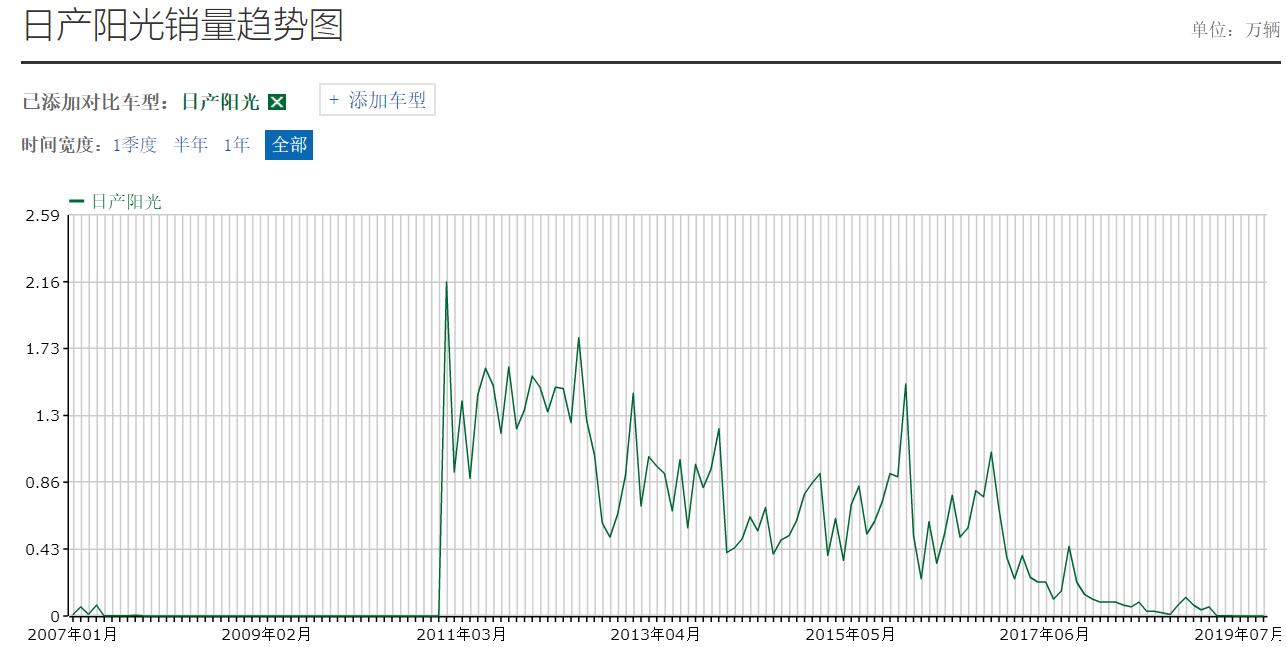1286x647 pixels.
Task: Toggle the 日产阳光 legend series
Action: (x=115, y=201)
